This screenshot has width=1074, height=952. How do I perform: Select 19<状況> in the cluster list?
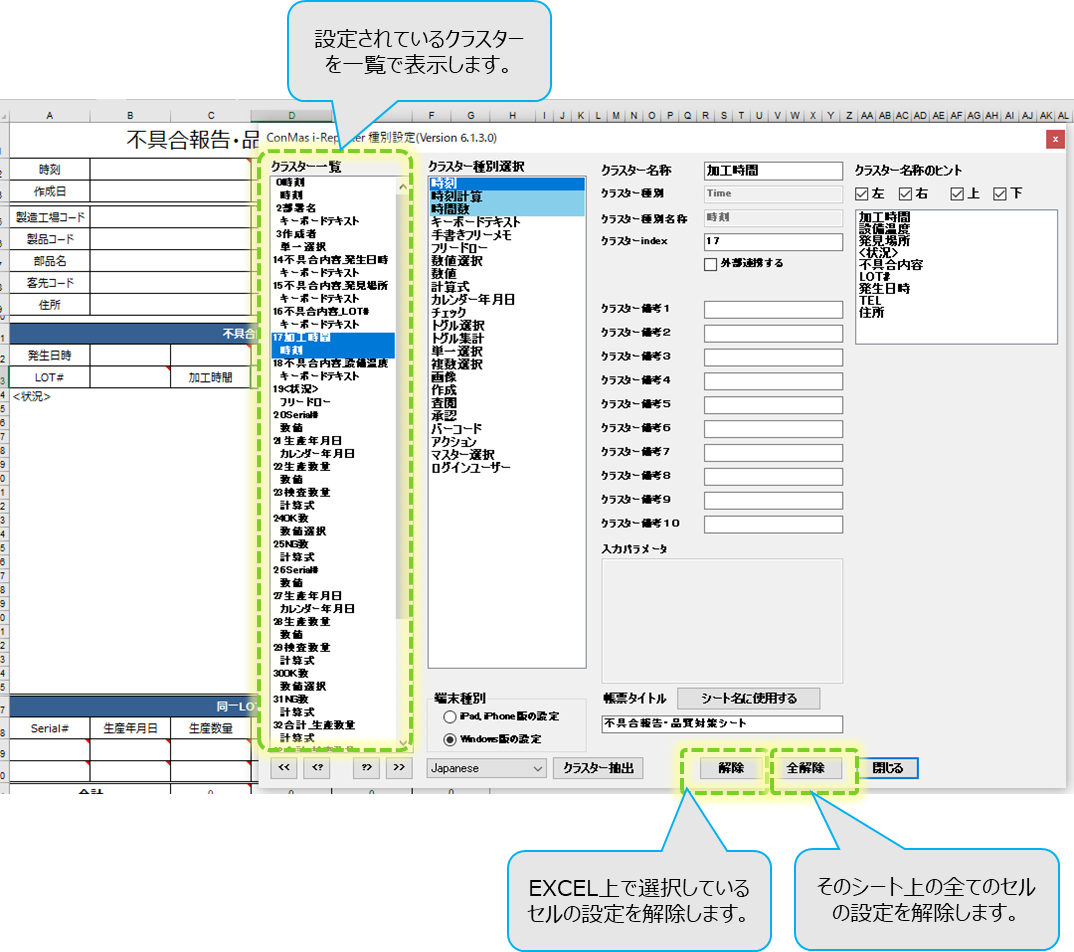tap(296, 389)
